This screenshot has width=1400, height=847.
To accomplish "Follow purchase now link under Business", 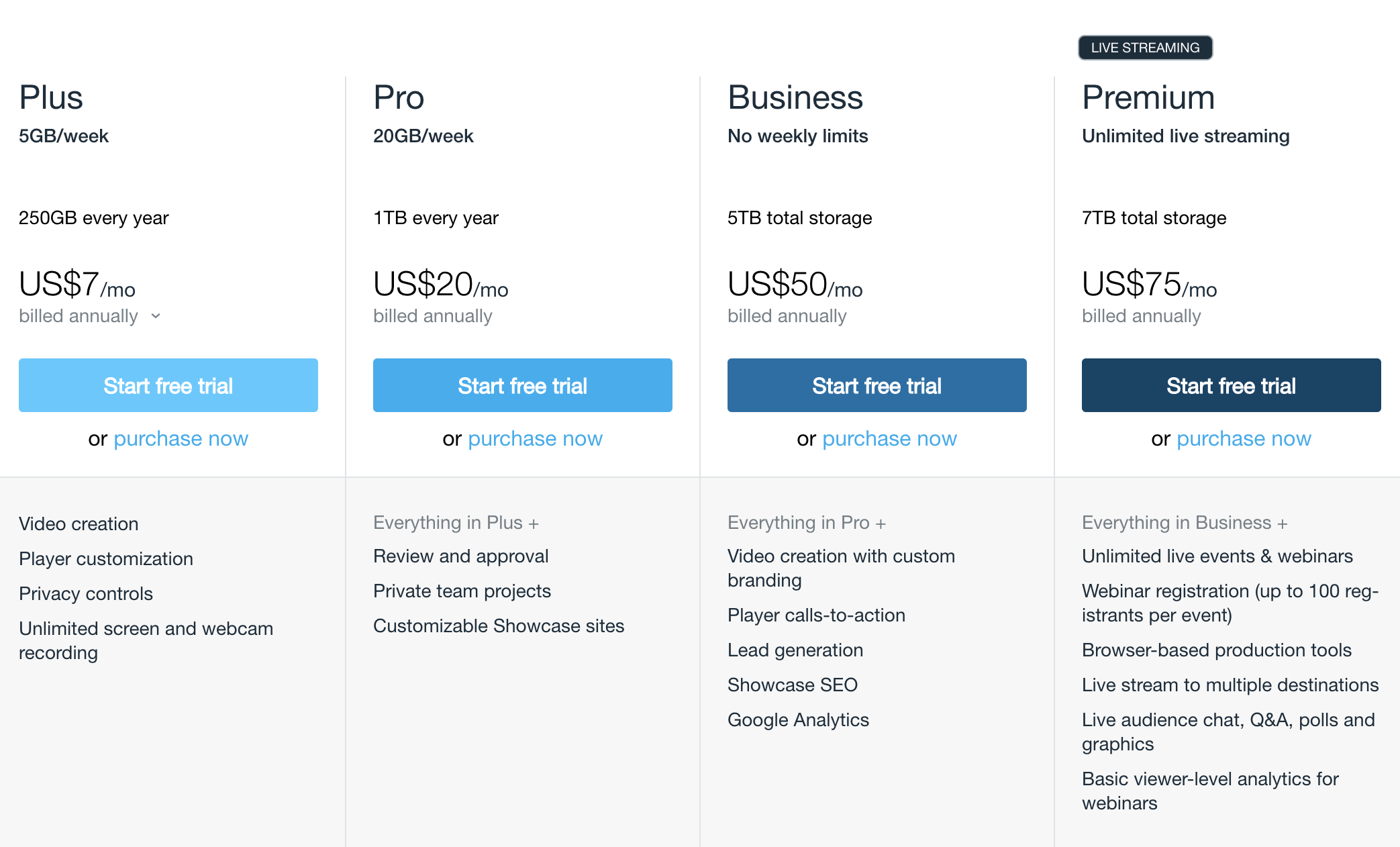I will pos(890,438).
